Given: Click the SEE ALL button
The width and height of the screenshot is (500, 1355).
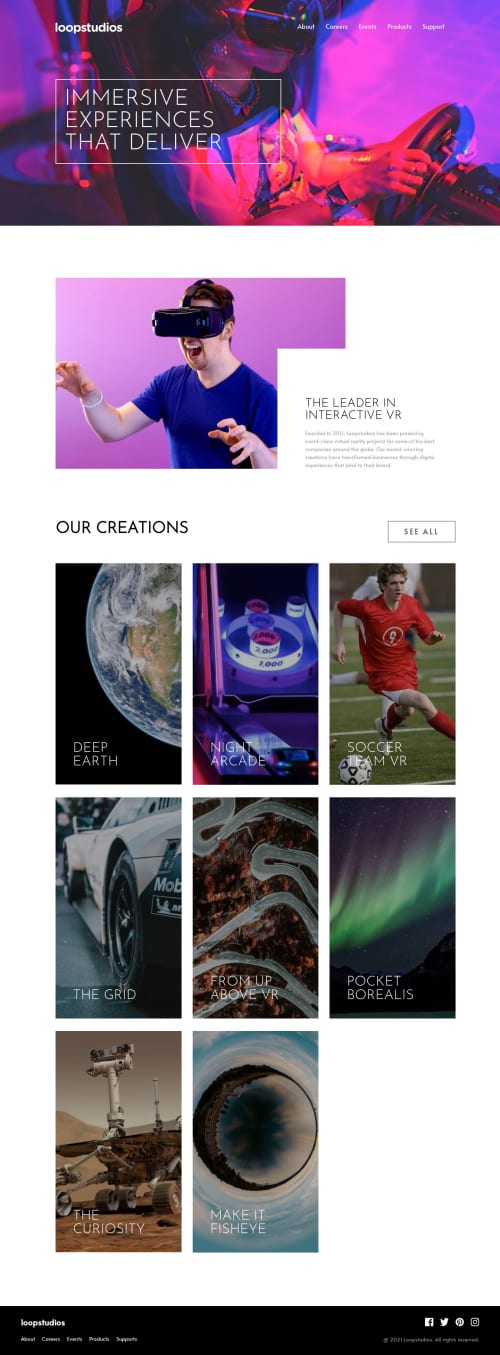Looking at the screenshot, I should [421, 532].
